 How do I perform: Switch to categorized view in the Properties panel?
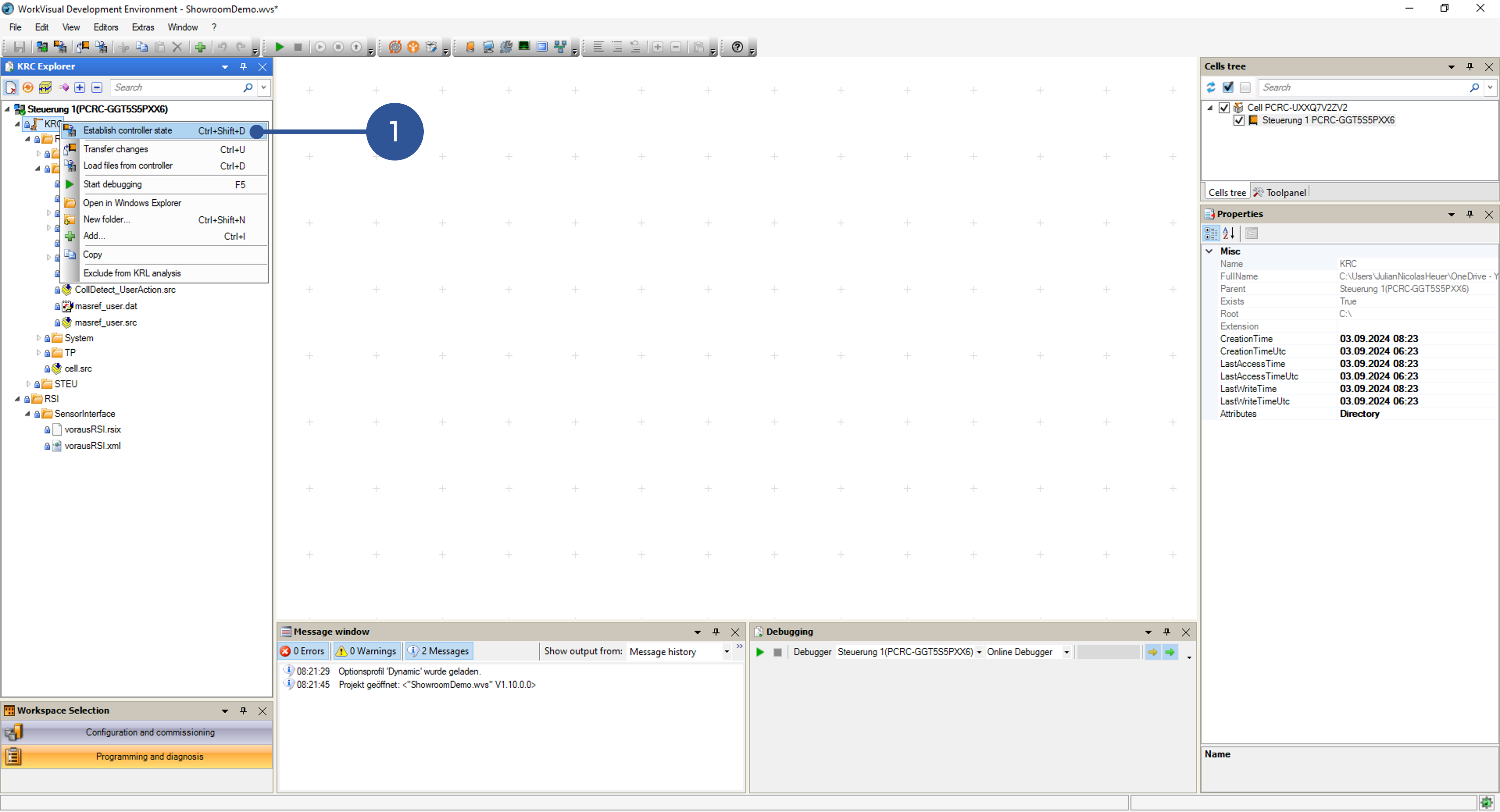(x=1211, y=233)
